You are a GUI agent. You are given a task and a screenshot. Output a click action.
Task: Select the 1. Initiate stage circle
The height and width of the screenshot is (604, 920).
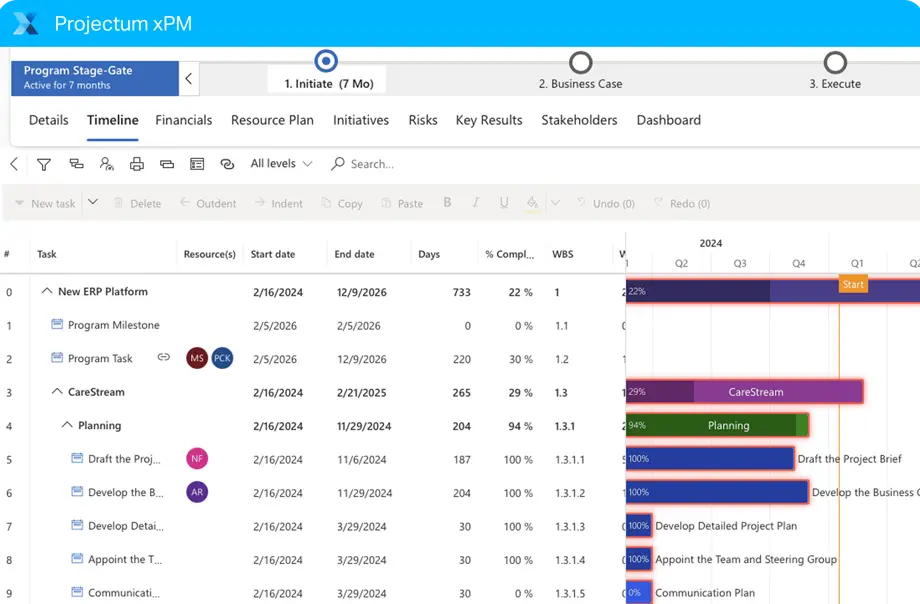click(x=326, y=62)
